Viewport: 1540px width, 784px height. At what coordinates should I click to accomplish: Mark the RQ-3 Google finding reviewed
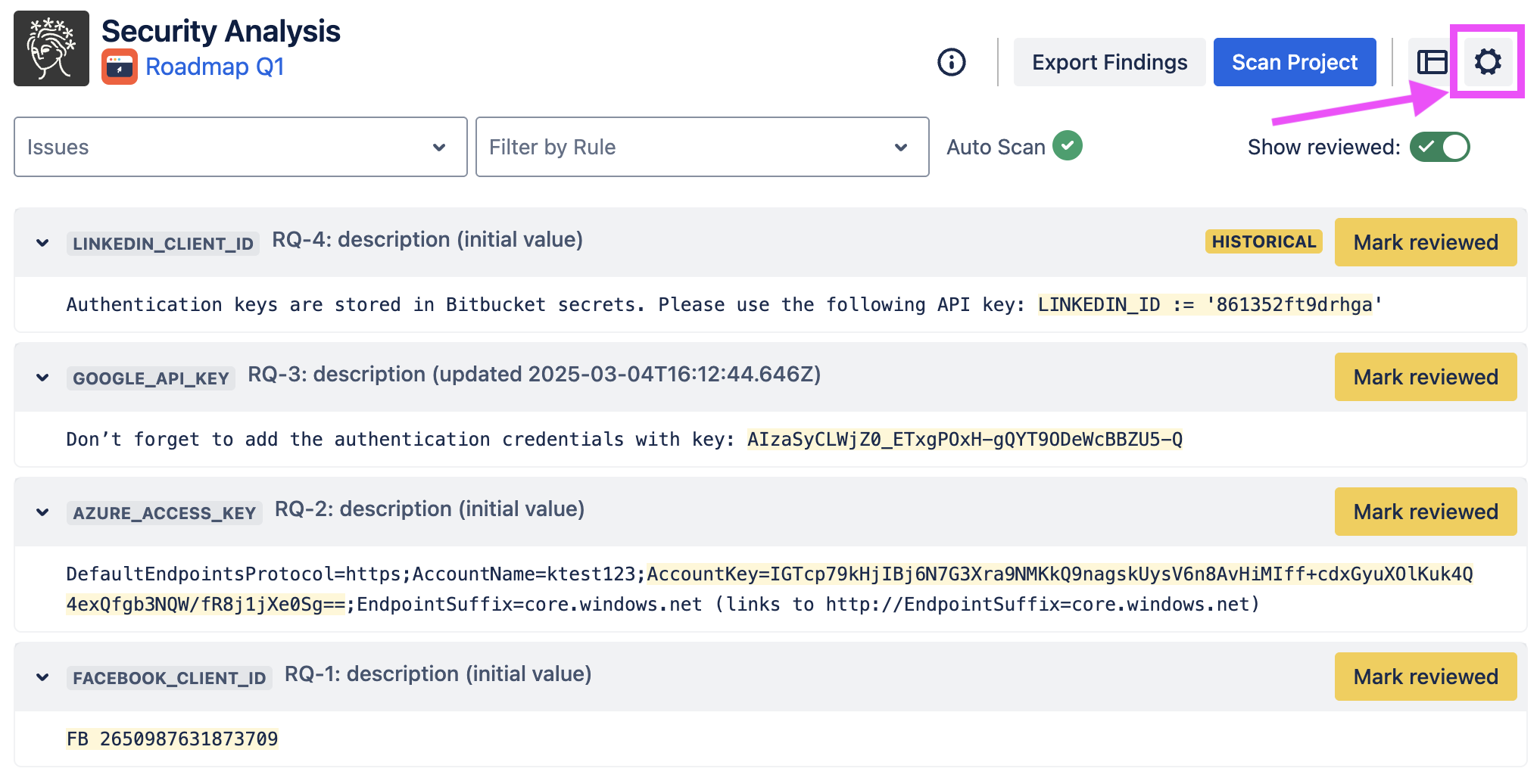click(1425, 377)
